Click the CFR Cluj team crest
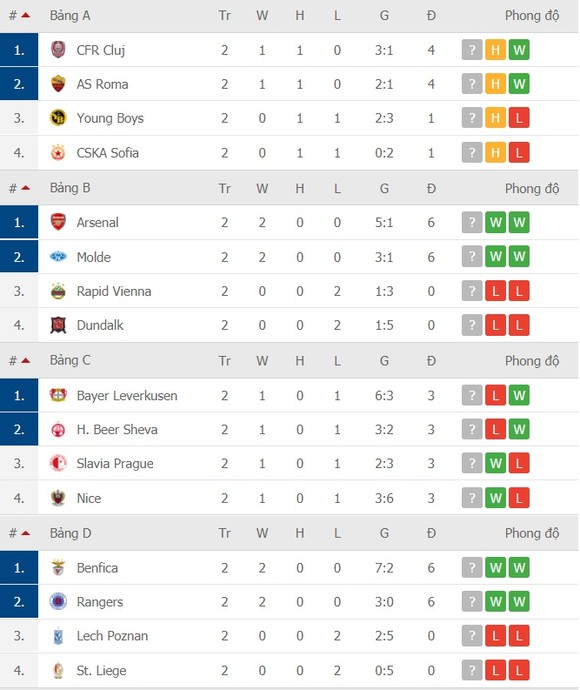Image resolution: width=580 pixels, height=690 pixels. coord(58,50)
